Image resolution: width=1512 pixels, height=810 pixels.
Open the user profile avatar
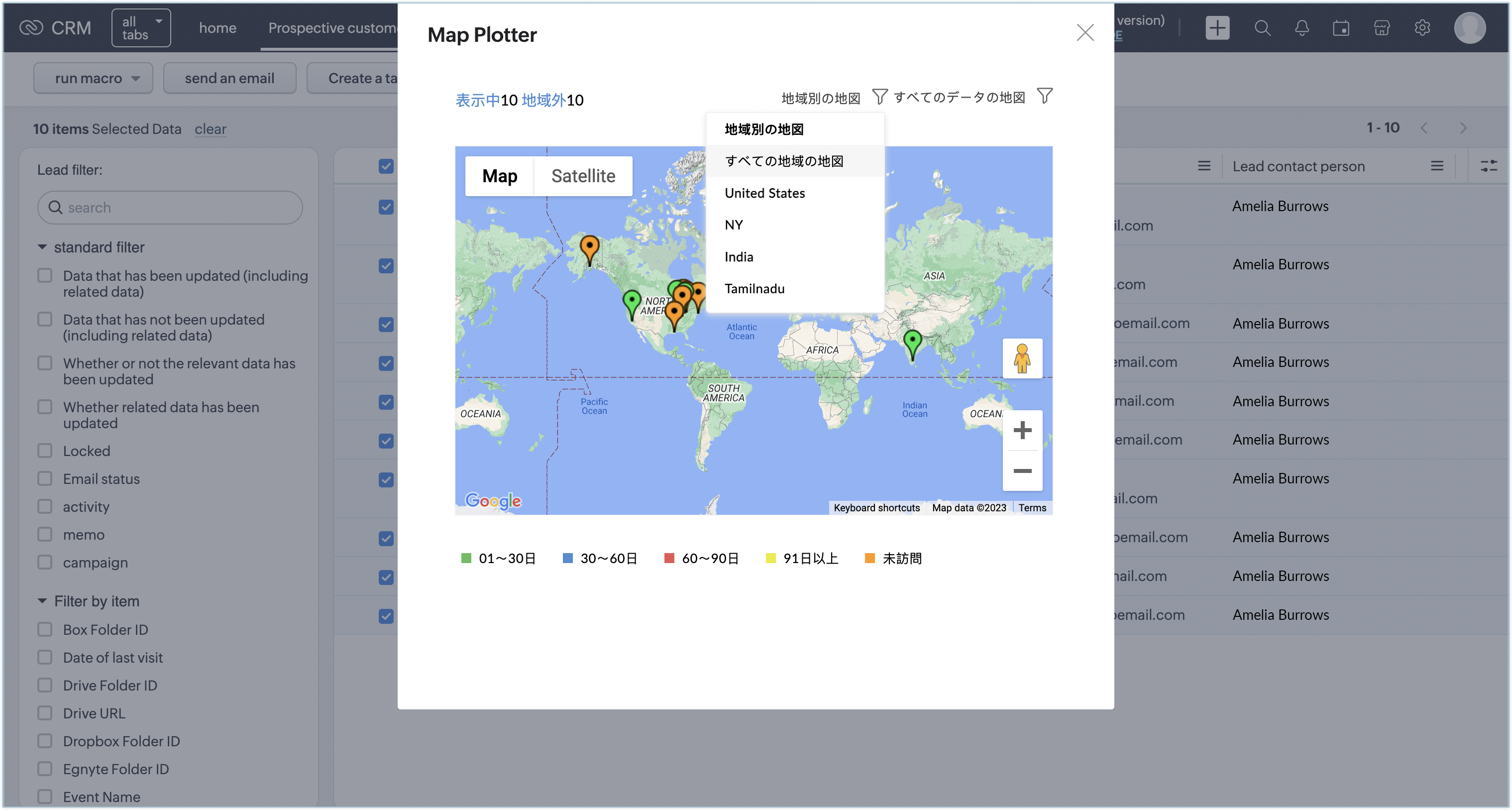[x=1469, y=27]
